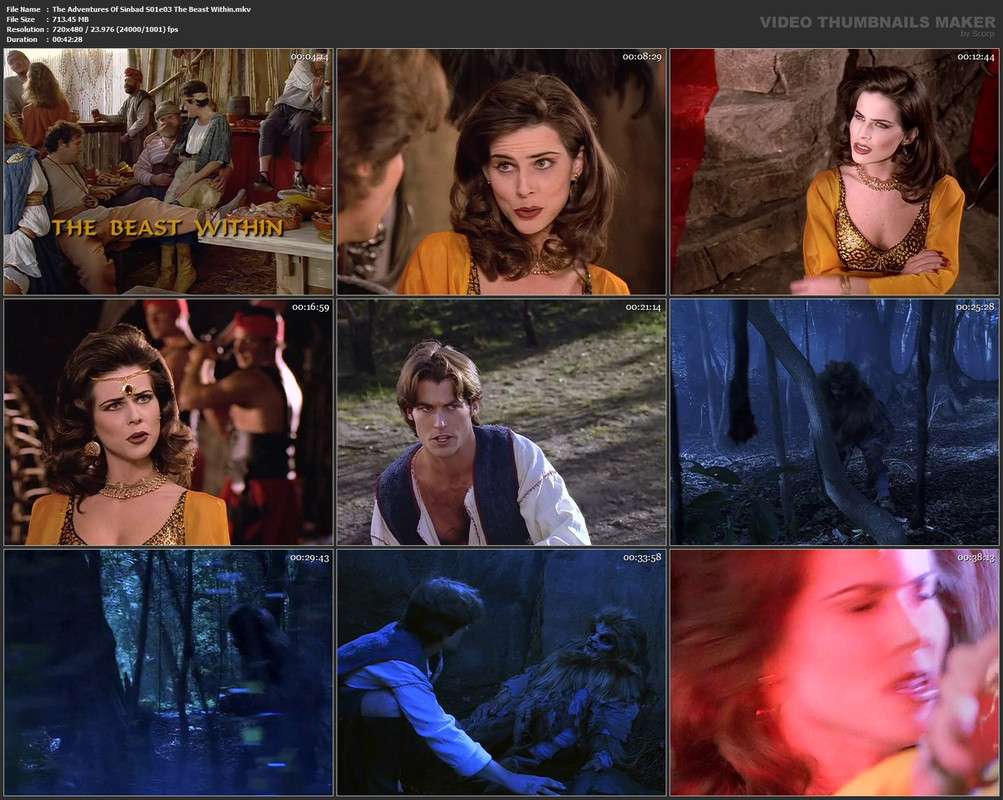
Task: Select the resolution value 720x480 / 23.976 fps
Action: point(115,29)
